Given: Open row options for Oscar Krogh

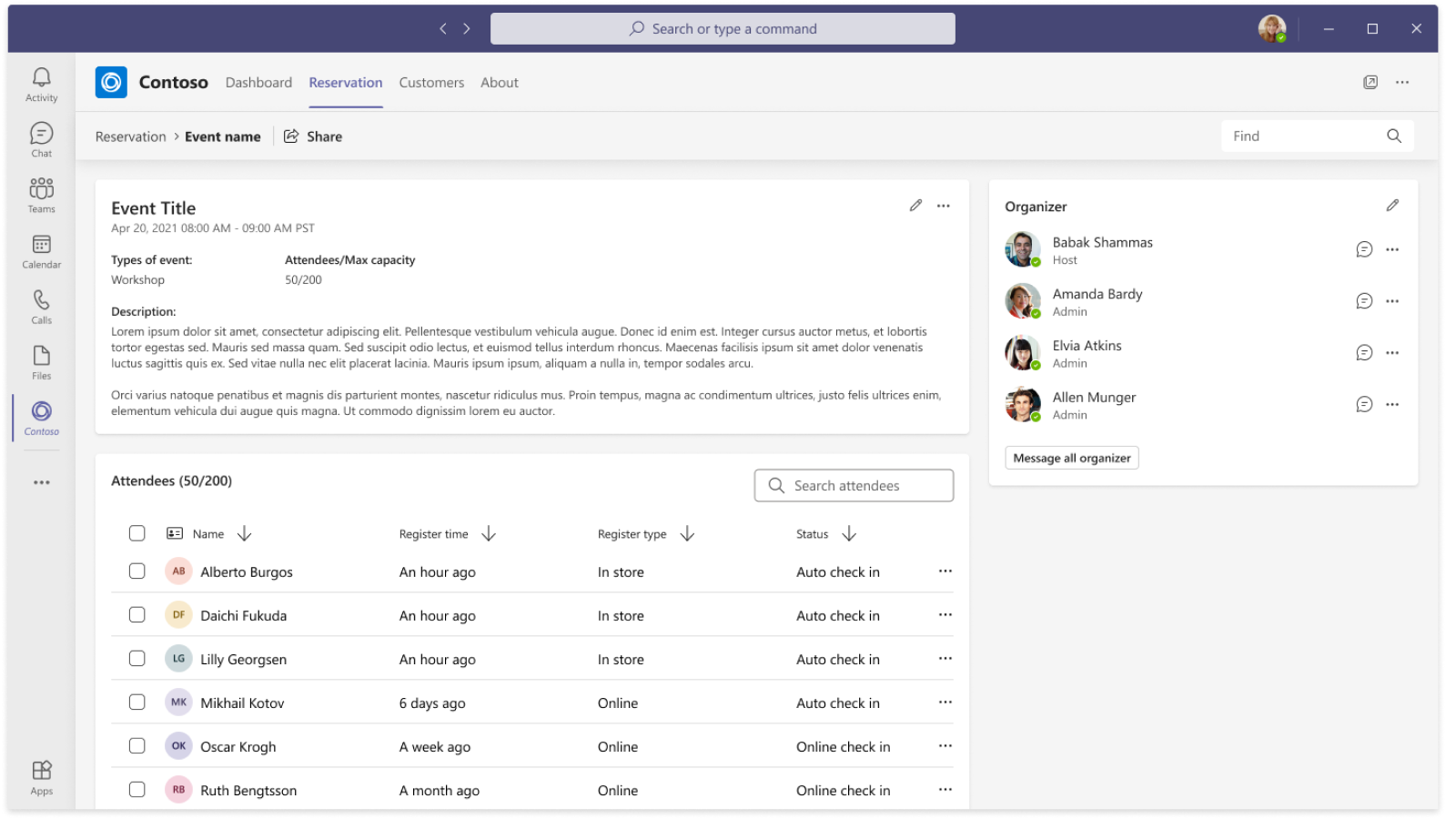Looking at the screenshot, I should [x=945, y=746].
